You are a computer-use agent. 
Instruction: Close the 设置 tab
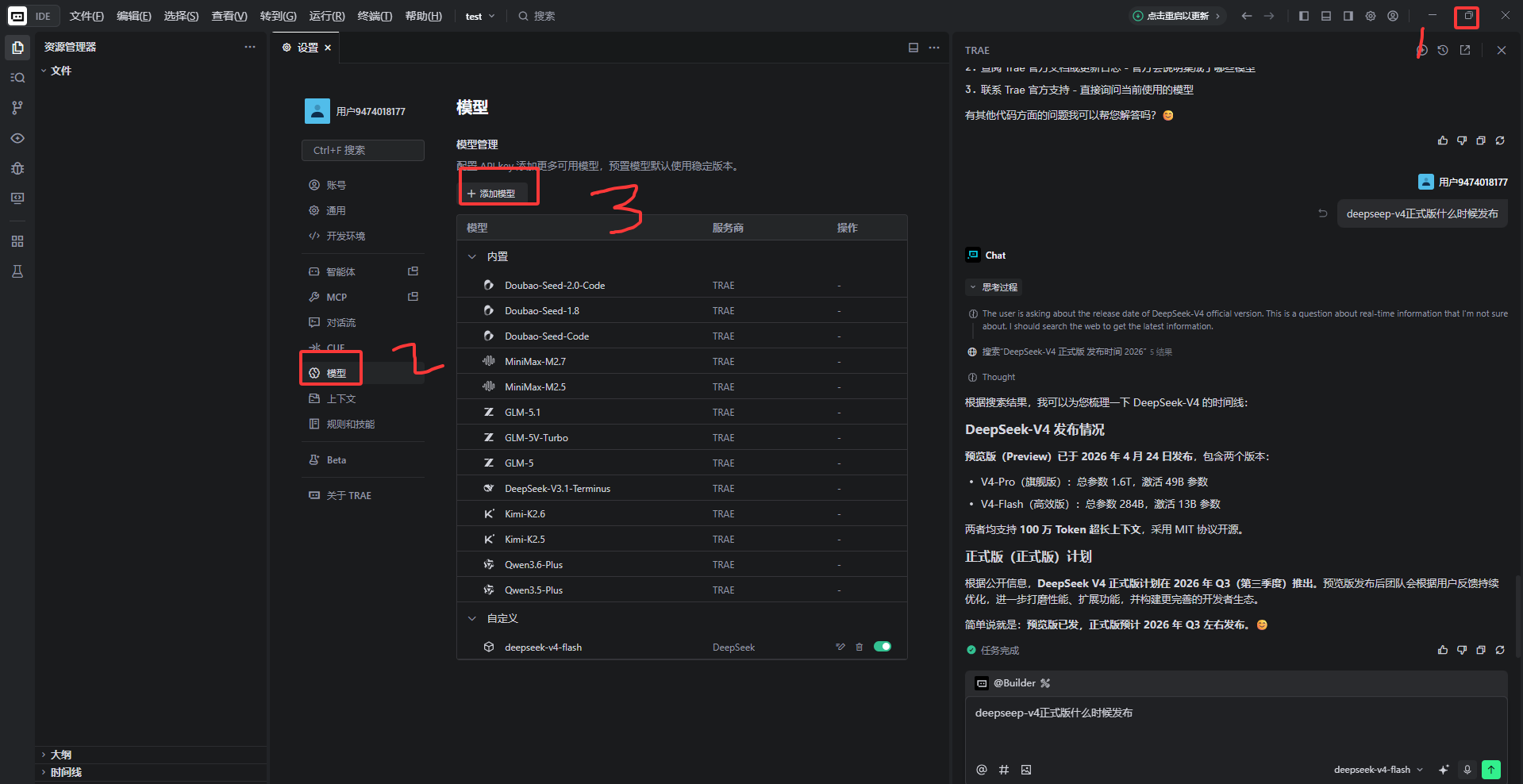[x=328, y=48]
